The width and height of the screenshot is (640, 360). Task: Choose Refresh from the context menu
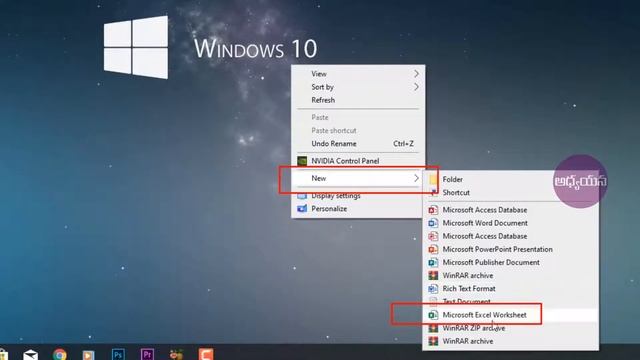[x=358, y=100]
